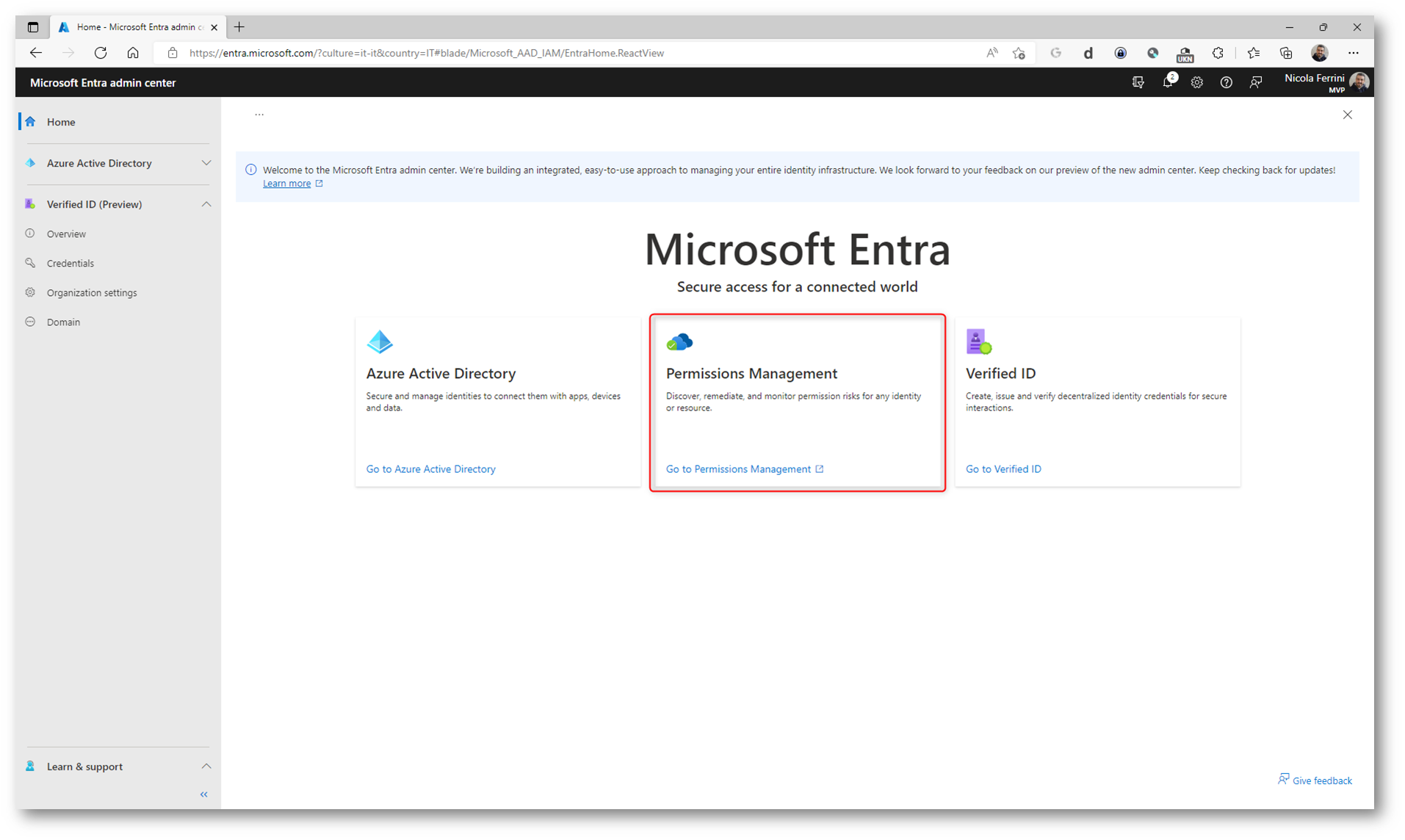Click the Verified ID card title
Viewport: 1405px width, 840px height.
coord(1000,373)
